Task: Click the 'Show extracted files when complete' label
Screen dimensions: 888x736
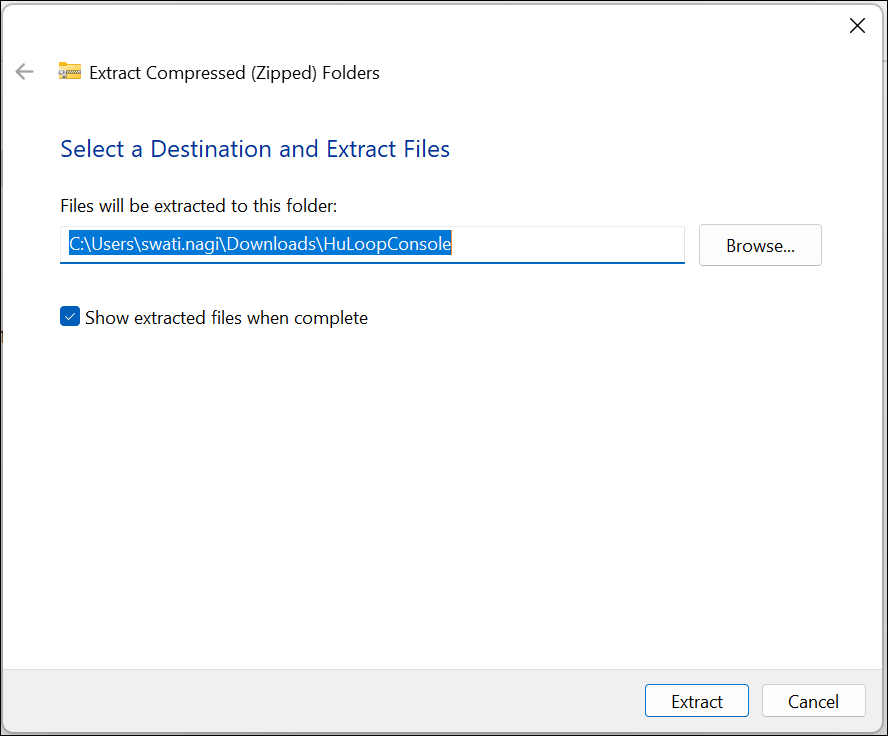Action: 226,318
